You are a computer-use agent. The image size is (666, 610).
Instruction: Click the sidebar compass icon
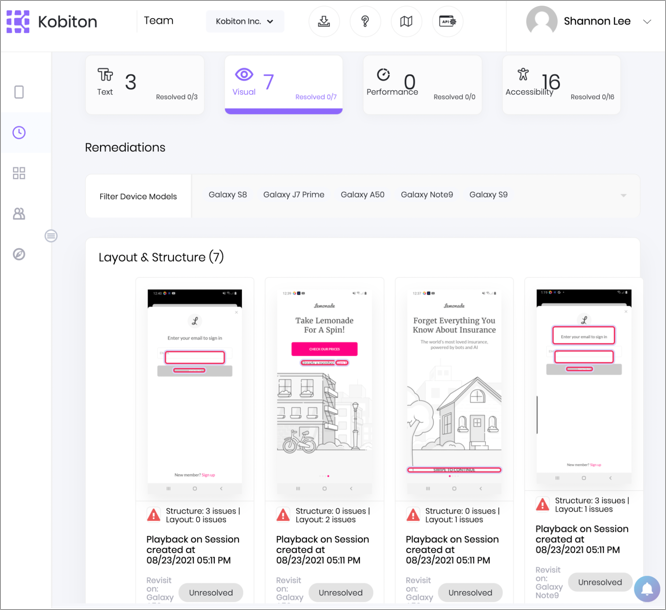(19, 254)
